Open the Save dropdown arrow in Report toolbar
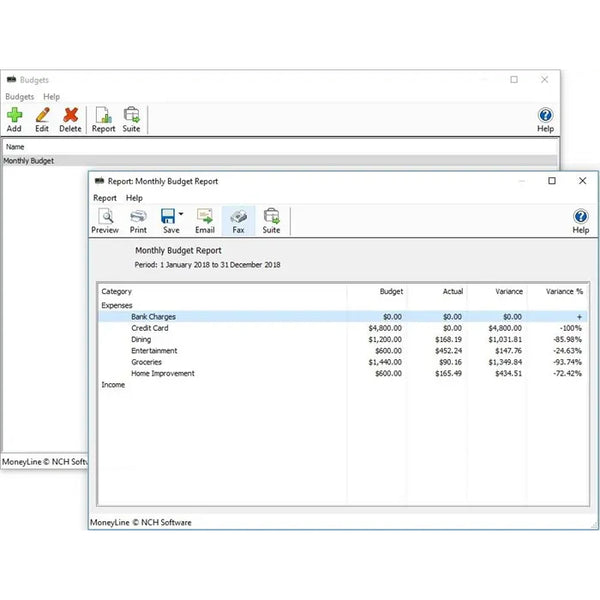The width and height of the screenshot is (600, 600). (x=181, y=214)
